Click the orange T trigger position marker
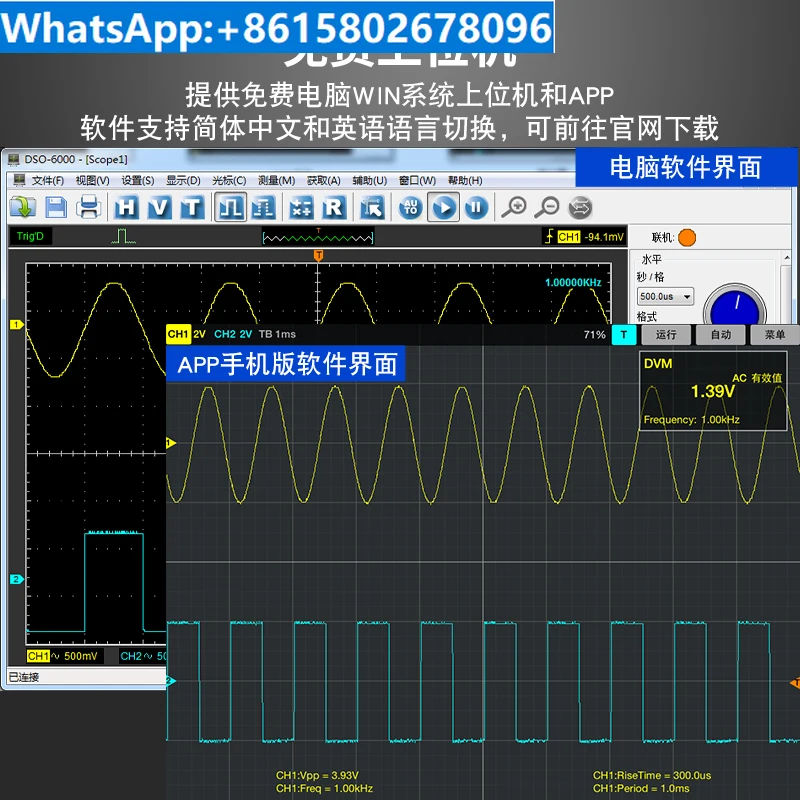 318,255
